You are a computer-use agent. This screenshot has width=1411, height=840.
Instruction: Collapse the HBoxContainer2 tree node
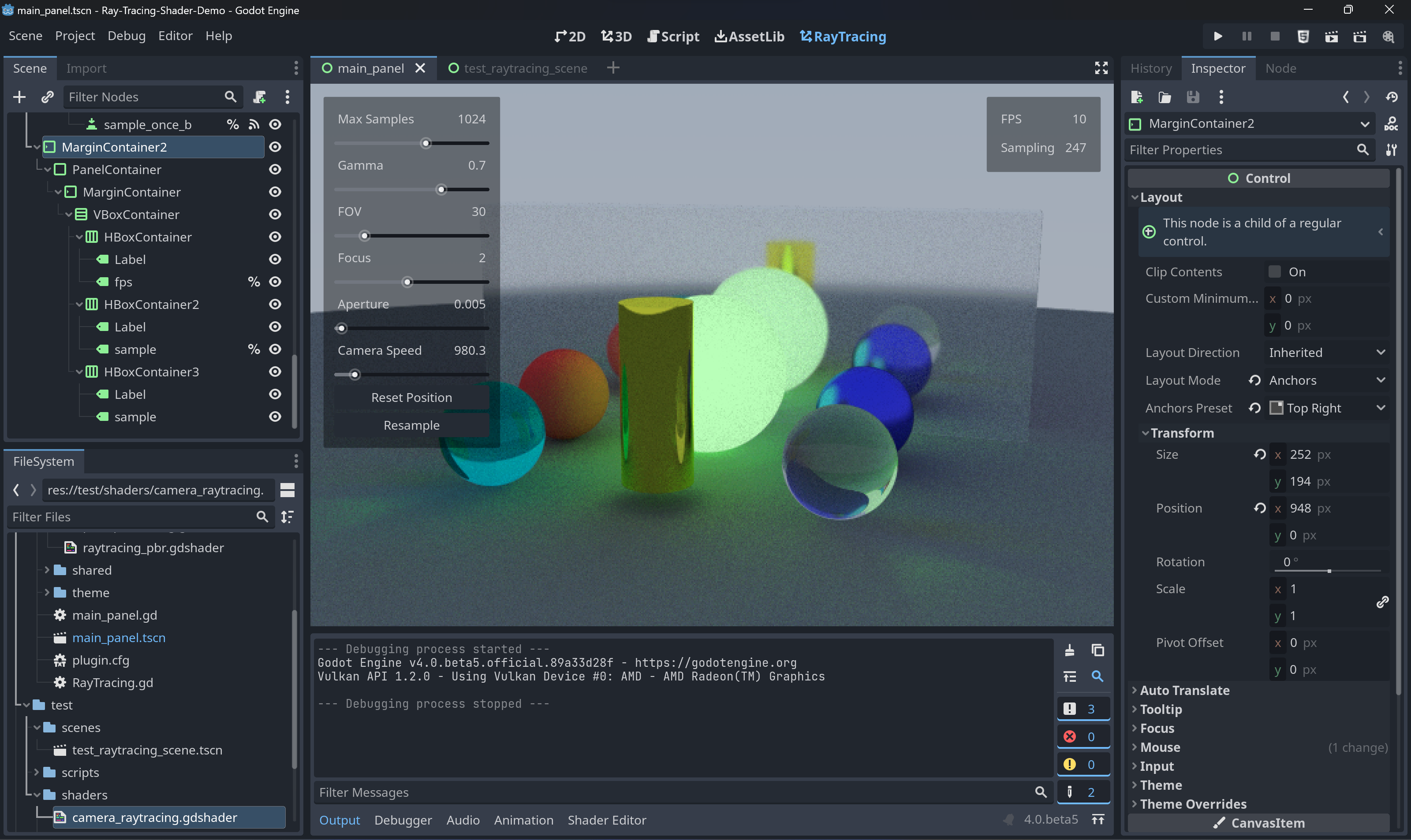[79, 305]
